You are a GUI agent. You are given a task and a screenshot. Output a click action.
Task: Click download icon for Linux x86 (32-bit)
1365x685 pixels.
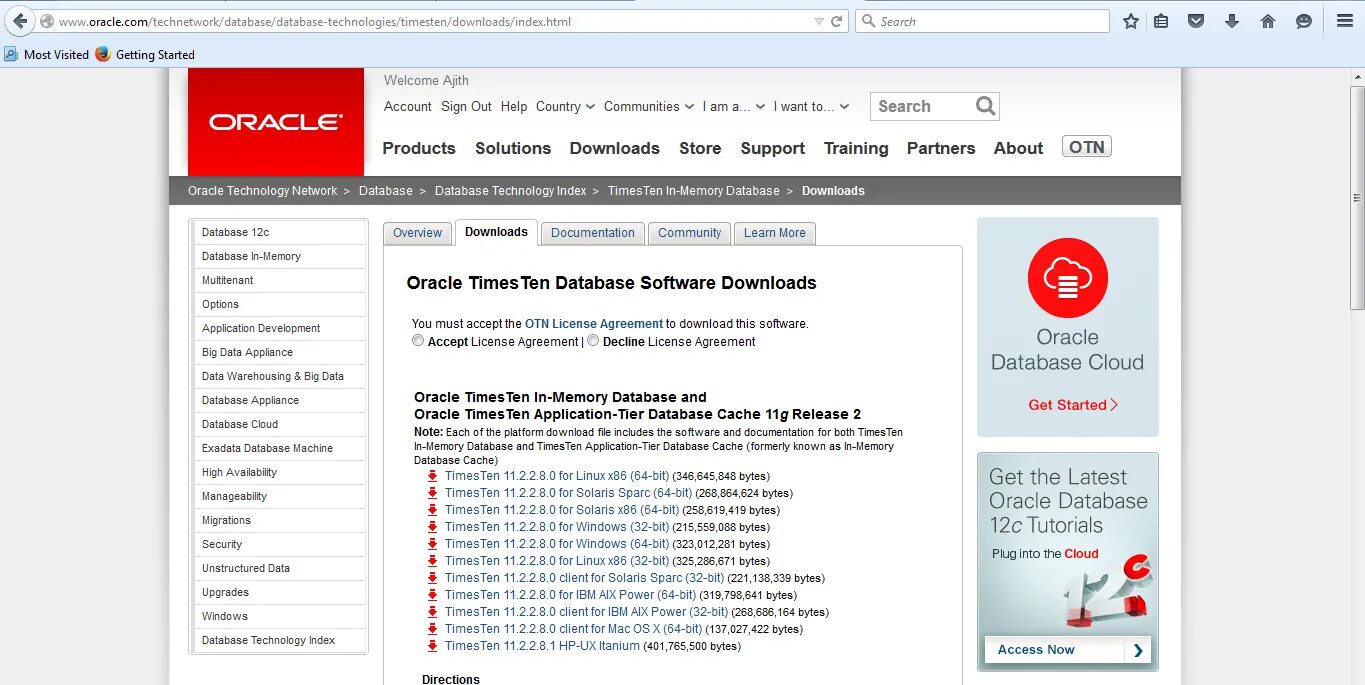(433, 561)
